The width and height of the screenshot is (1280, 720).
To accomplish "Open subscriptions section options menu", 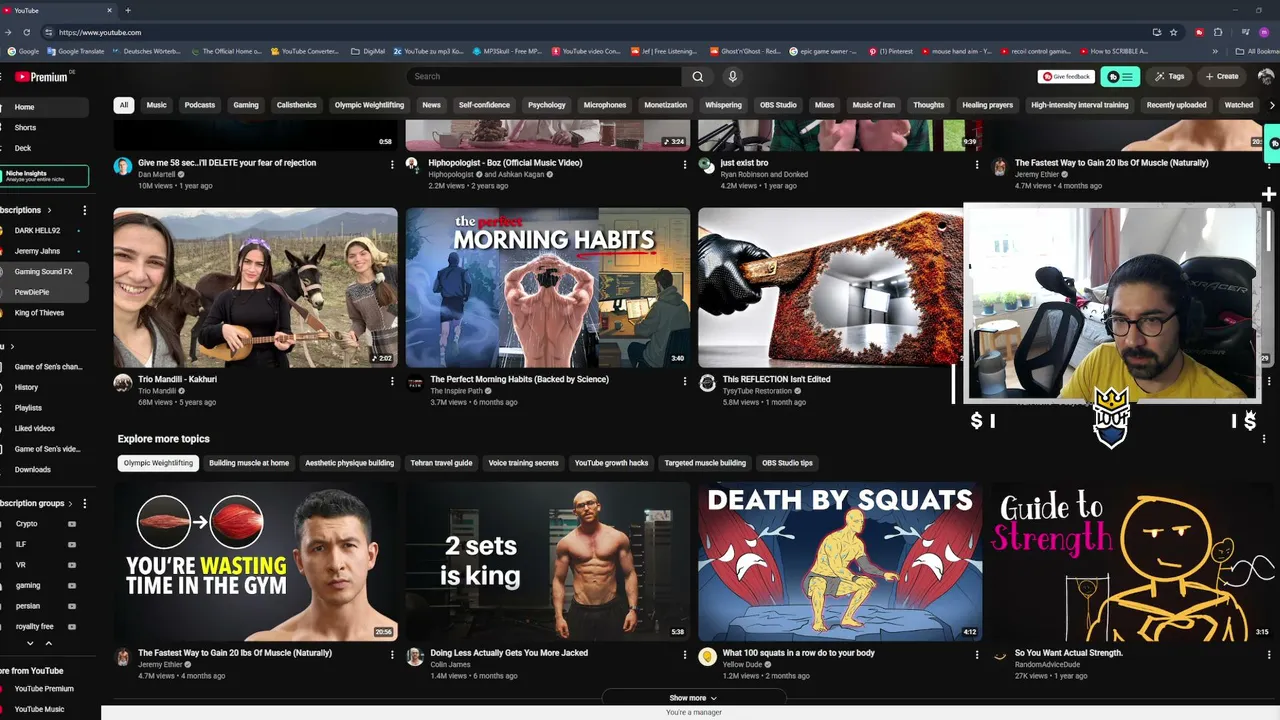I will tap(84, 210).
